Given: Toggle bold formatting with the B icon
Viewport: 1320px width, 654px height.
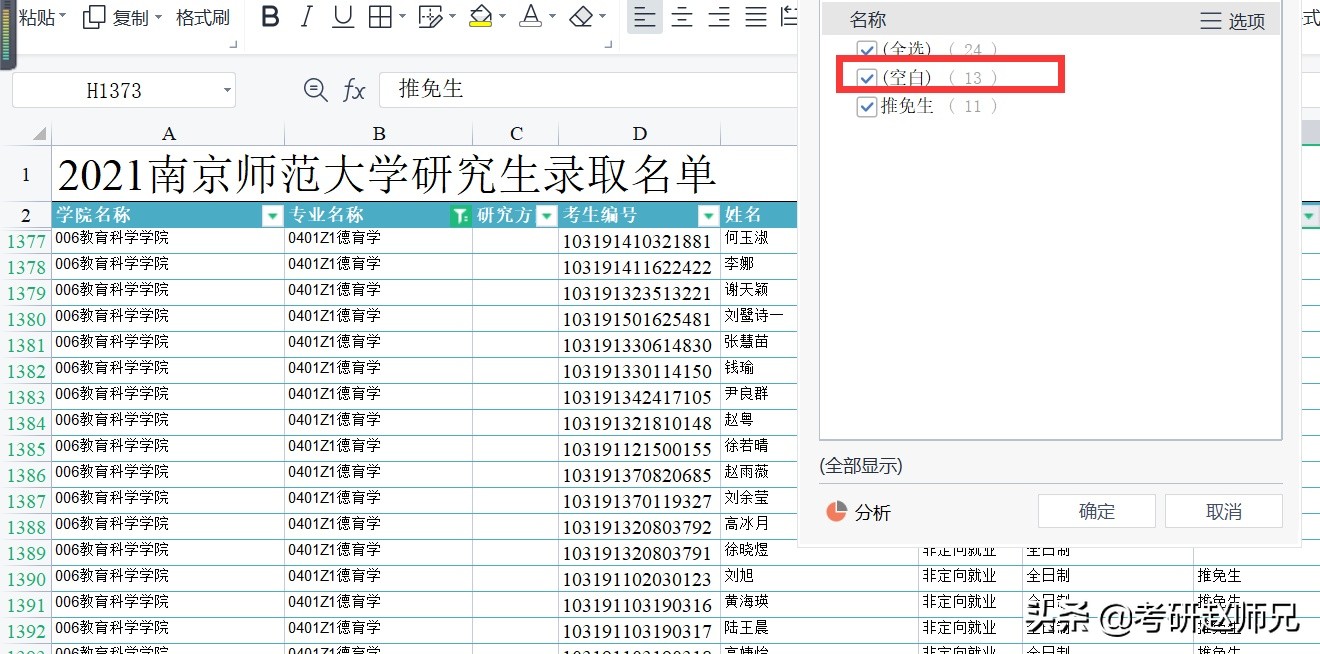Looking at the screenshot, I should point(270,17).
